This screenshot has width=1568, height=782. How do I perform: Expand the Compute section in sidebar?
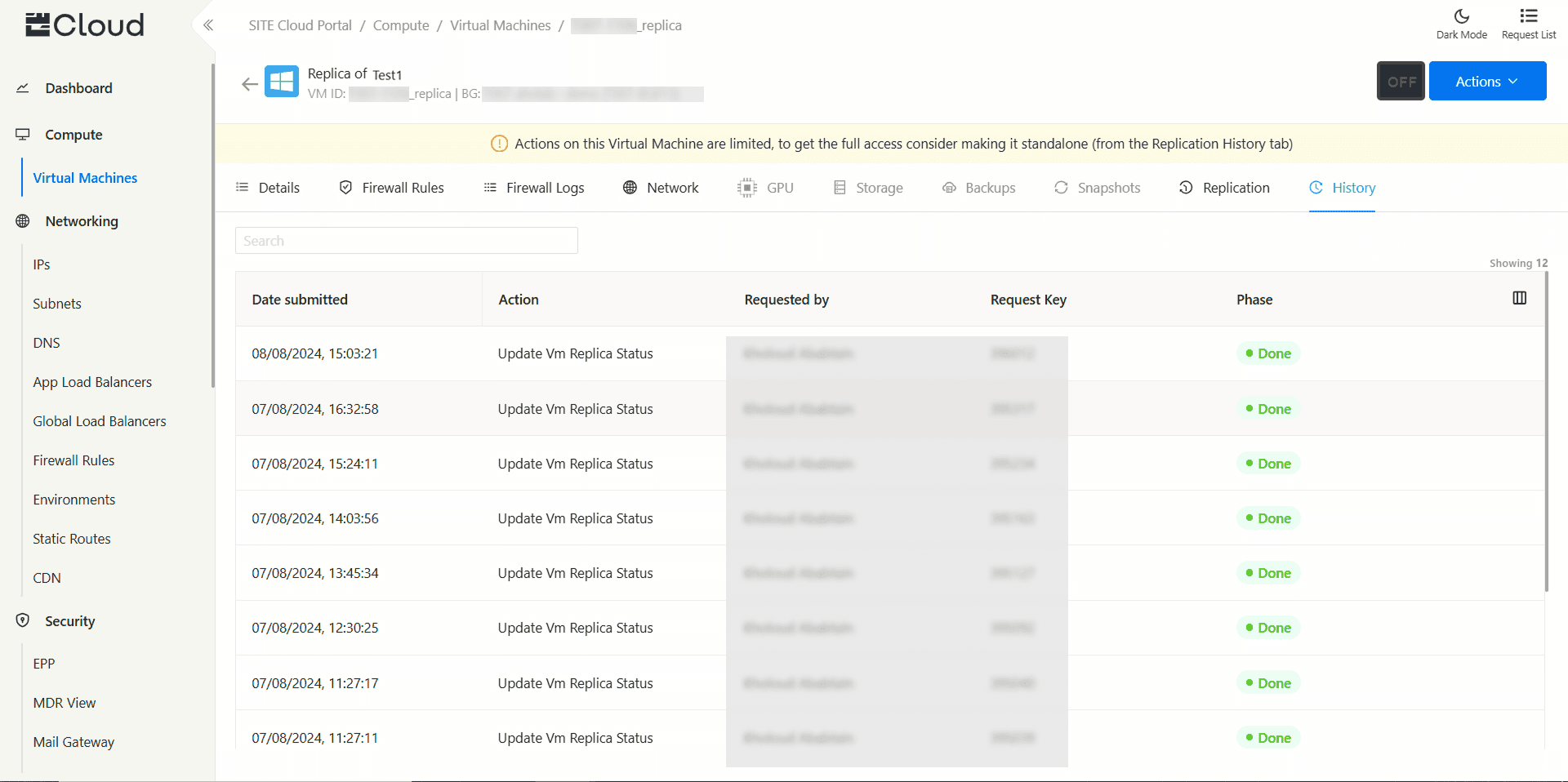coord(73,135)
